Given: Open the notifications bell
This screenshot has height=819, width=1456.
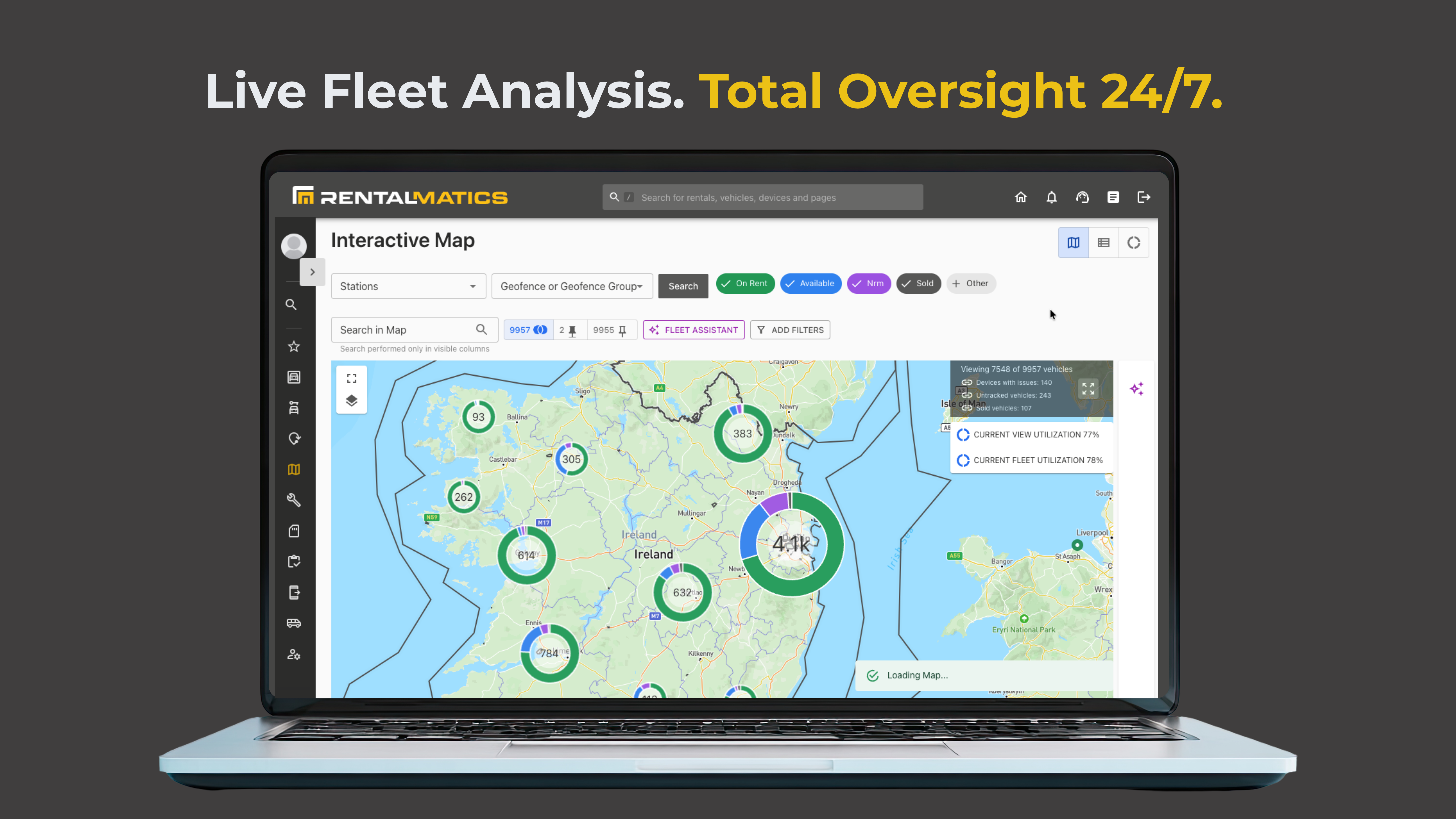Looking at the screenshot, I should [x=1051, y=197].
